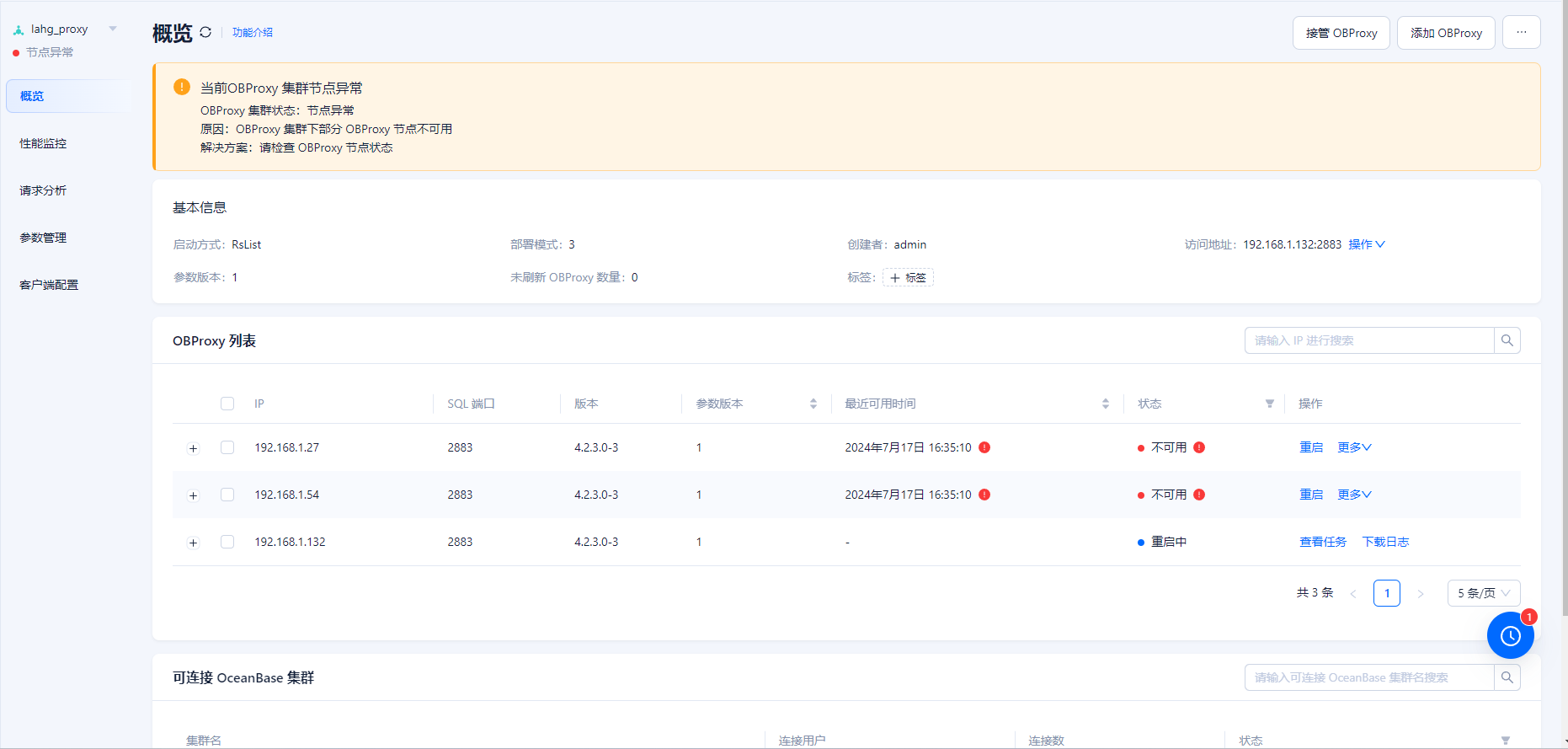Click 下载日志 for 192.168.1.132
Image resolution: width=1568 pixels, height=749 pixels.
pyautogui.click(x=1385, y=542)
